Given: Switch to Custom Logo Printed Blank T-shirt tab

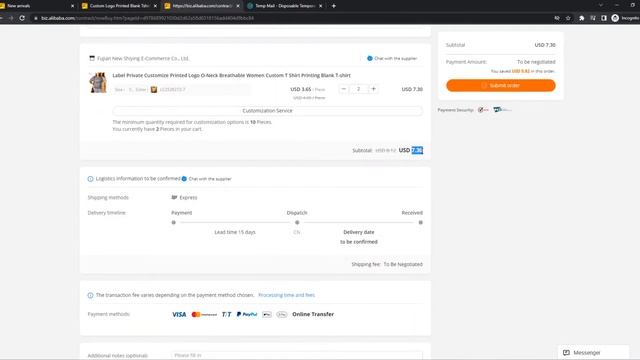Looking at the screenshot, I should [119, 6].
